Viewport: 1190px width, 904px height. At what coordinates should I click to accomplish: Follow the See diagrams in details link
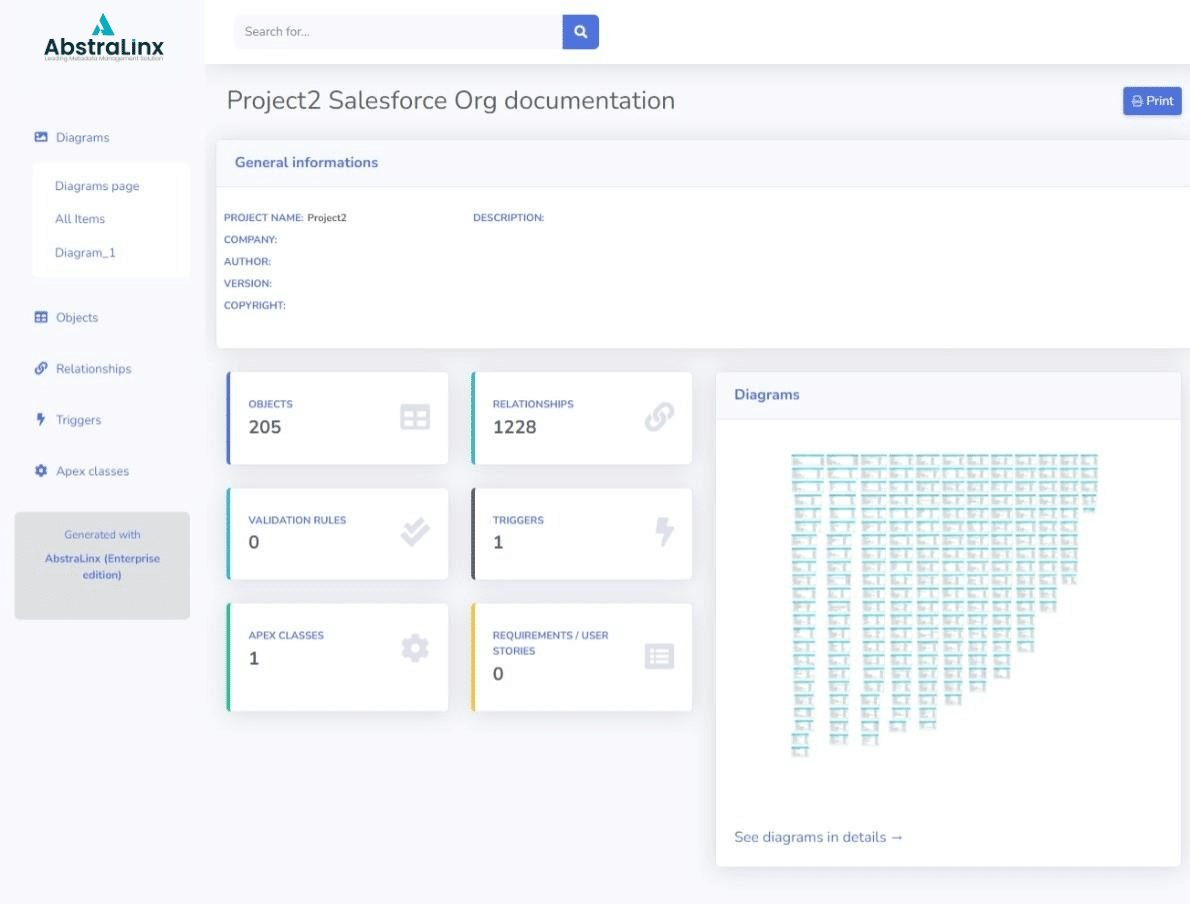click(818, 837)
